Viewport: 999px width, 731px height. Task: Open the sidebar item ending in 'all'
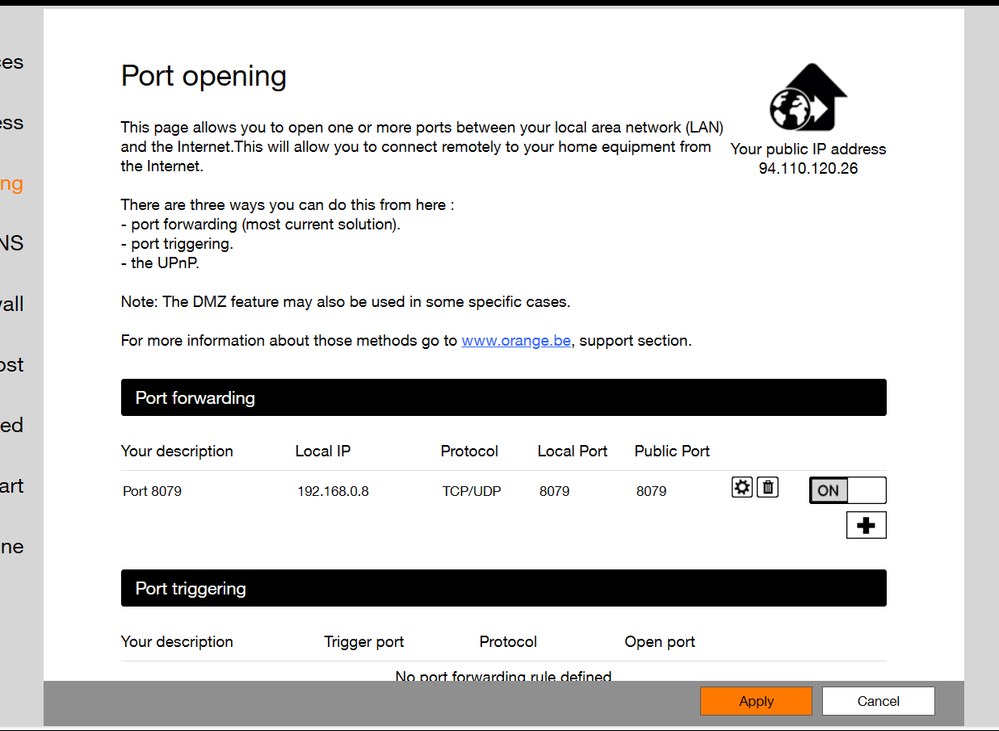(11, 304)
